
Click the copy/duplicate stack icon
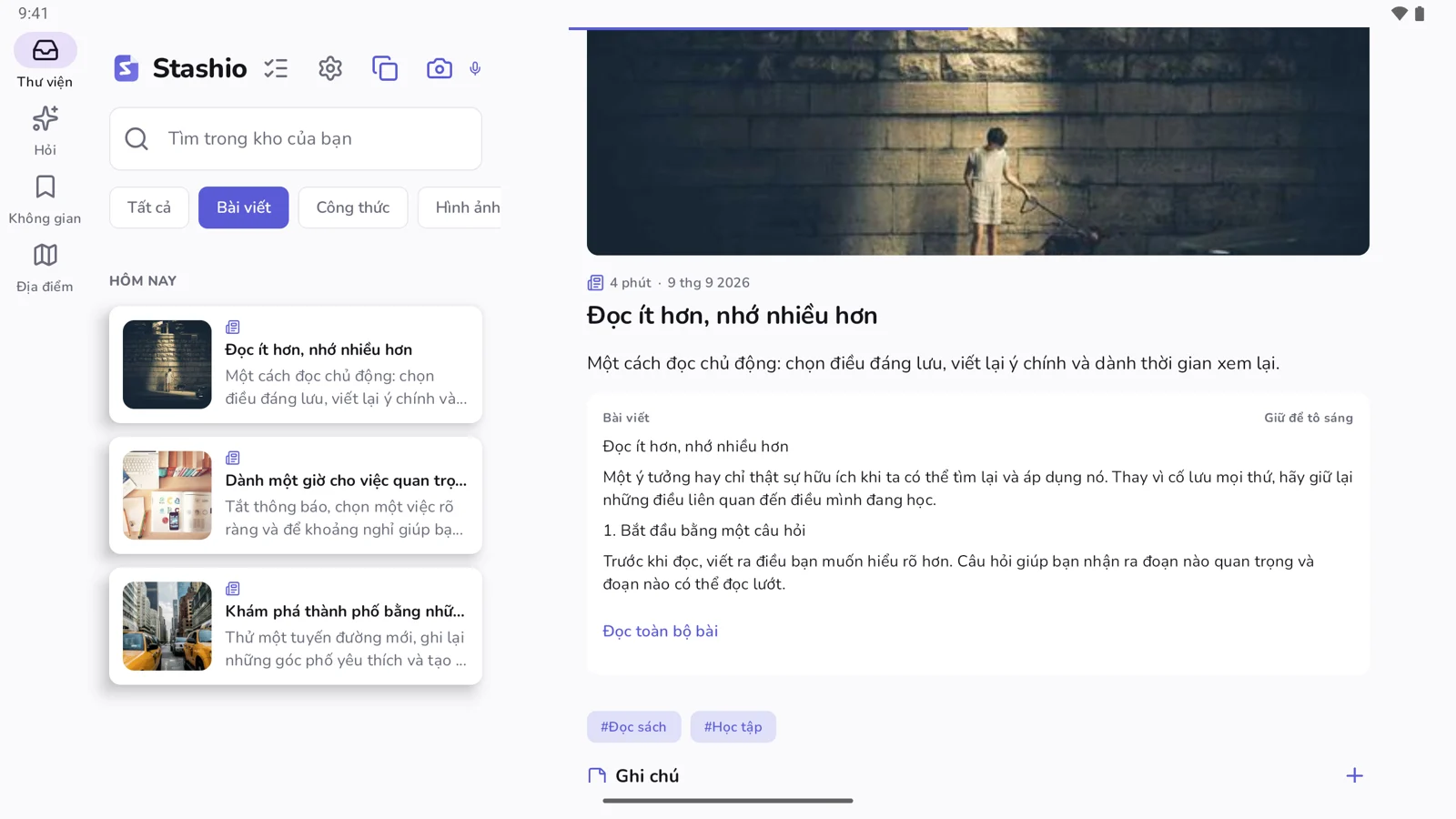[x=385, y=68]
